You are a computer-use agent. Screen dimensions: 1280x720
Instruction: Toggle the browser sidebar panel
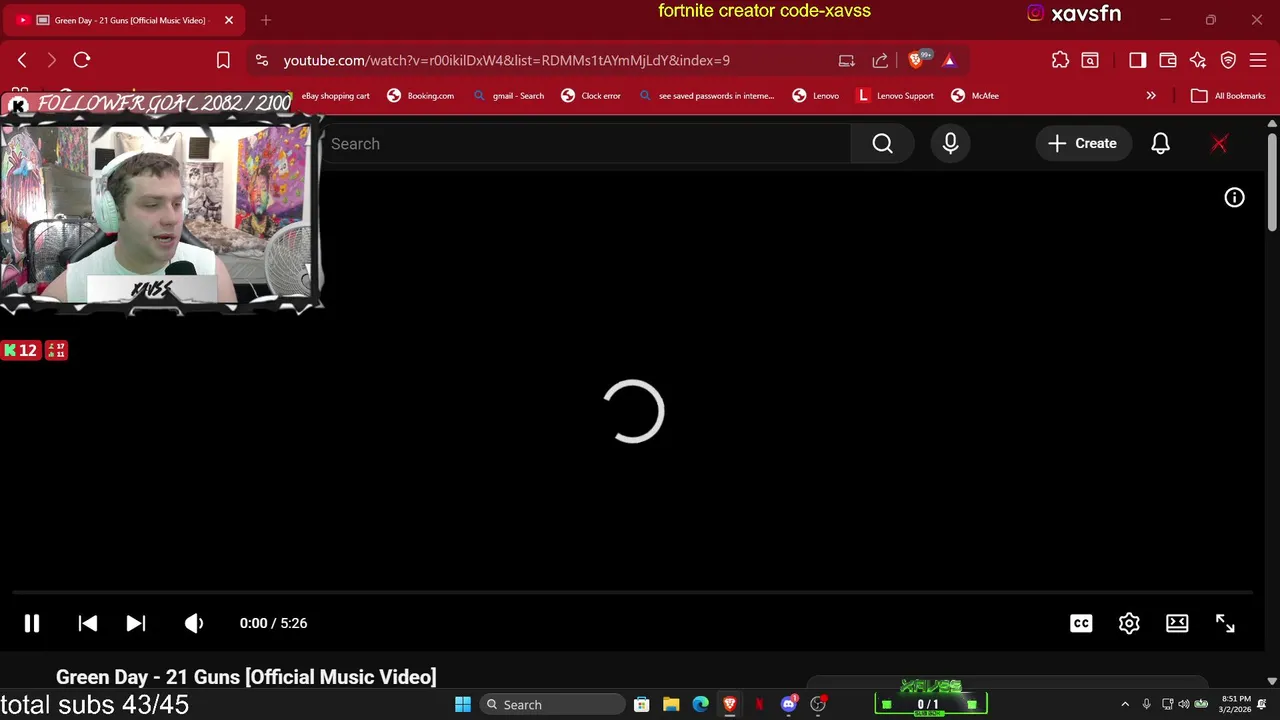[1137, 60]
